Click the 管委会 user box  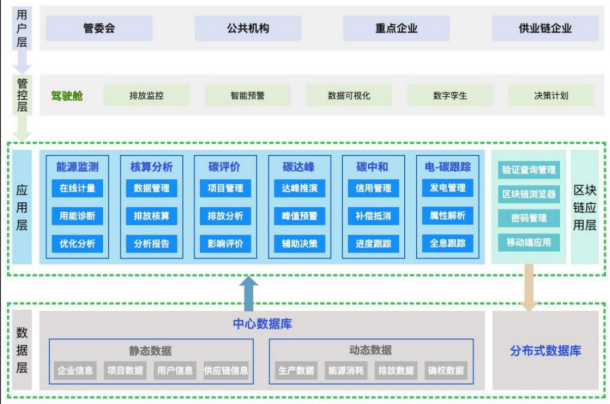99,28
